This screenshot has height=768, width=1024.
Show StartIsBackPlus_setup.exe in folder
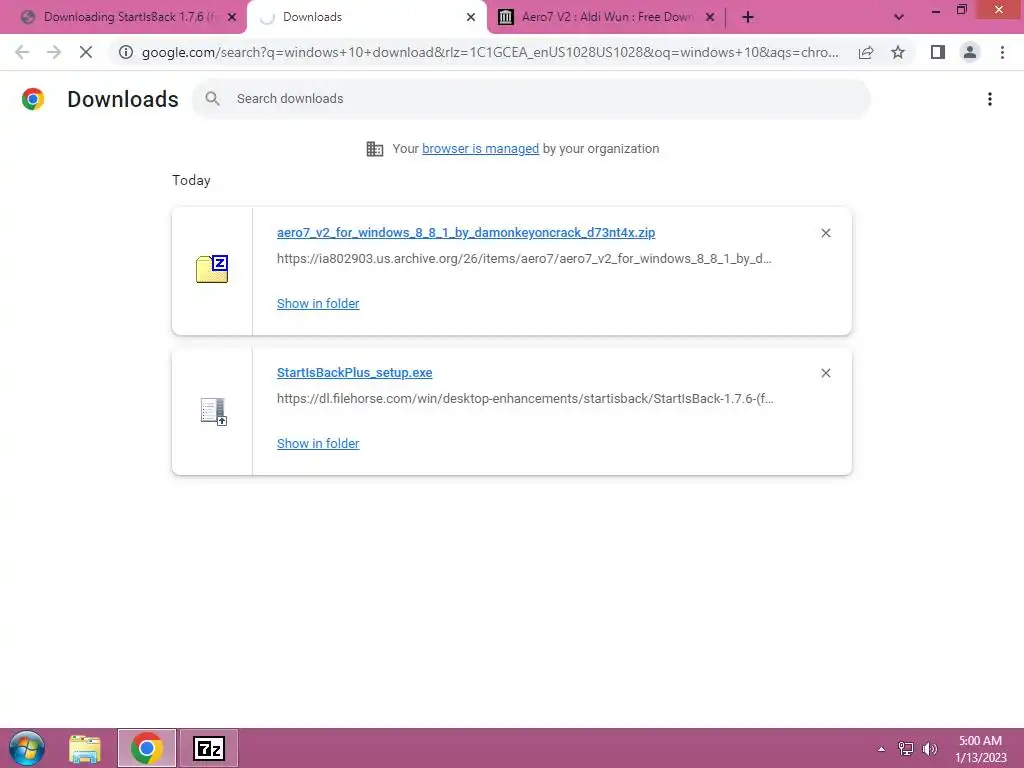318,443
